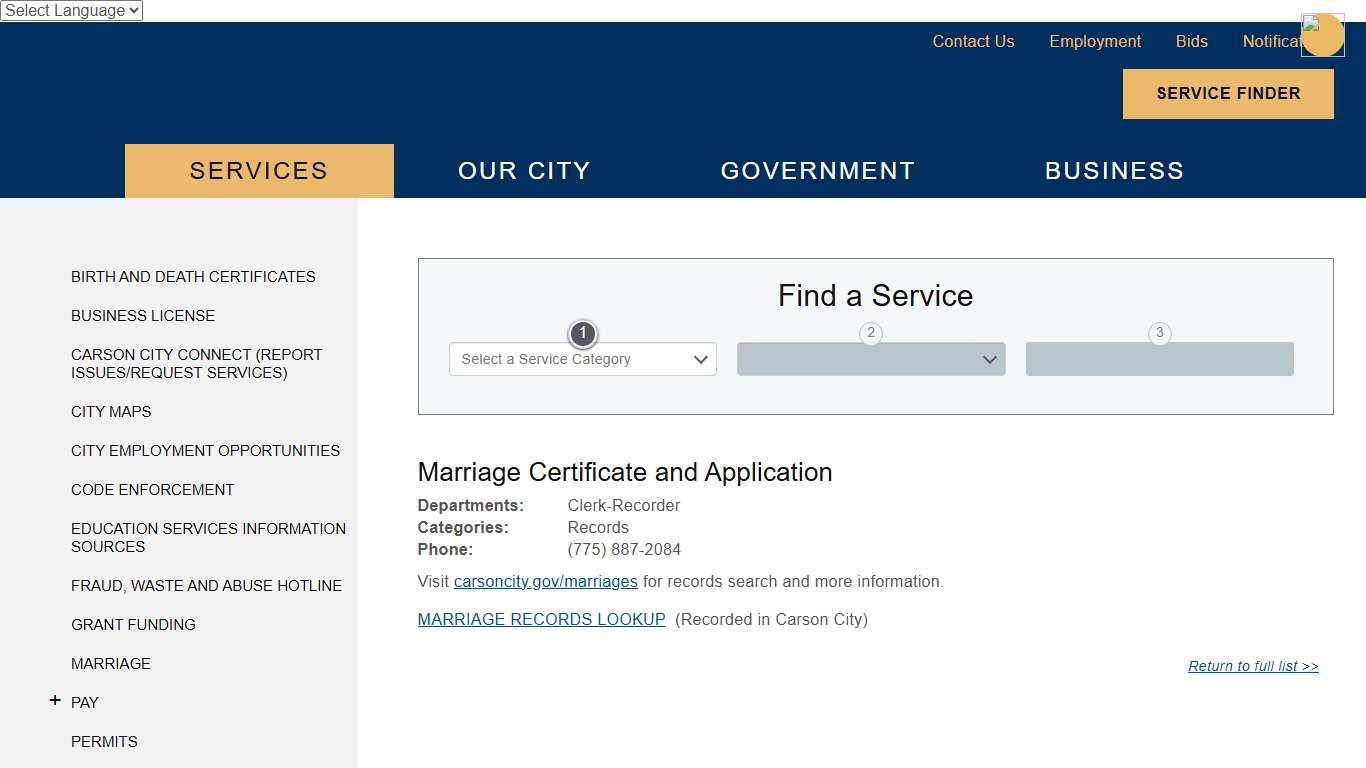This screenshot has height=768, width=1366.
Task: Select CODE ENFORCEMENT from sidebar
Action: click(152, 489)
